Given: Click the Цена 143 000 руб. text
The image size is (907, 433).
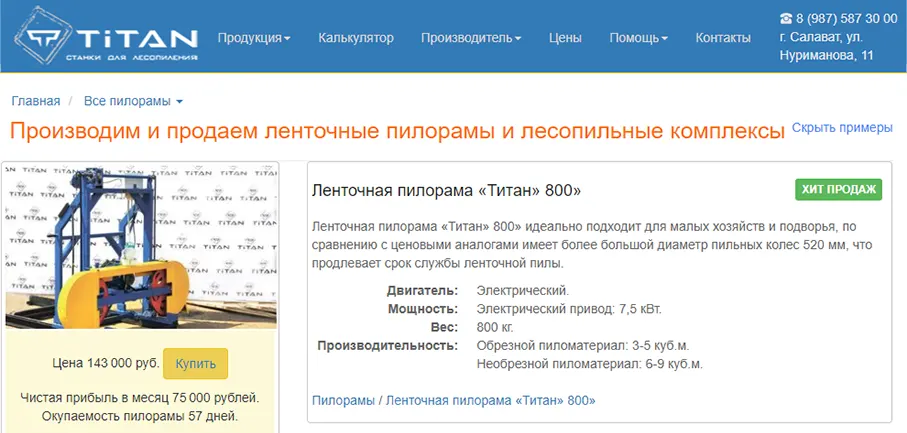Looking at the screenshot, I should (106, 364).
